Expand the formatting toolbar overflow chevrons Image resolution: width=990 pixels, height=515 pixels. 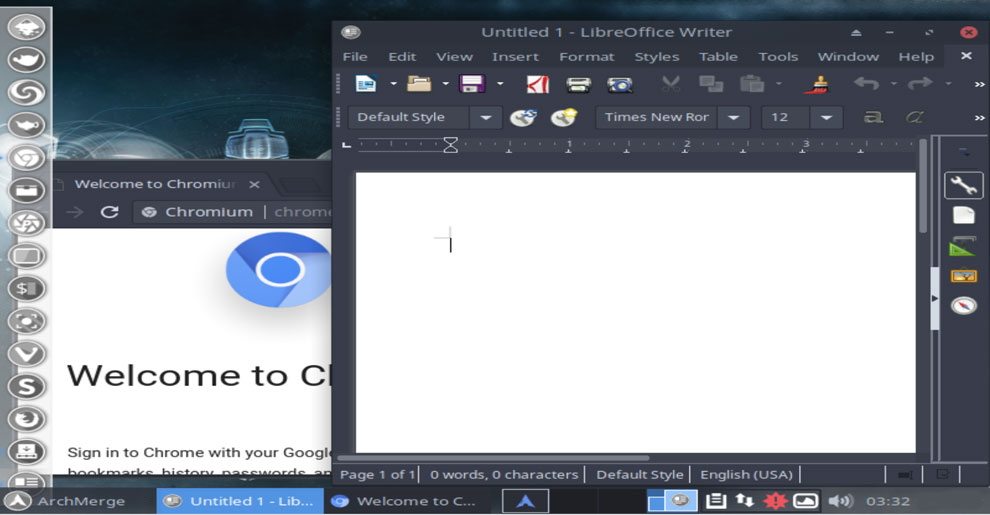click(x=979, y=118)
